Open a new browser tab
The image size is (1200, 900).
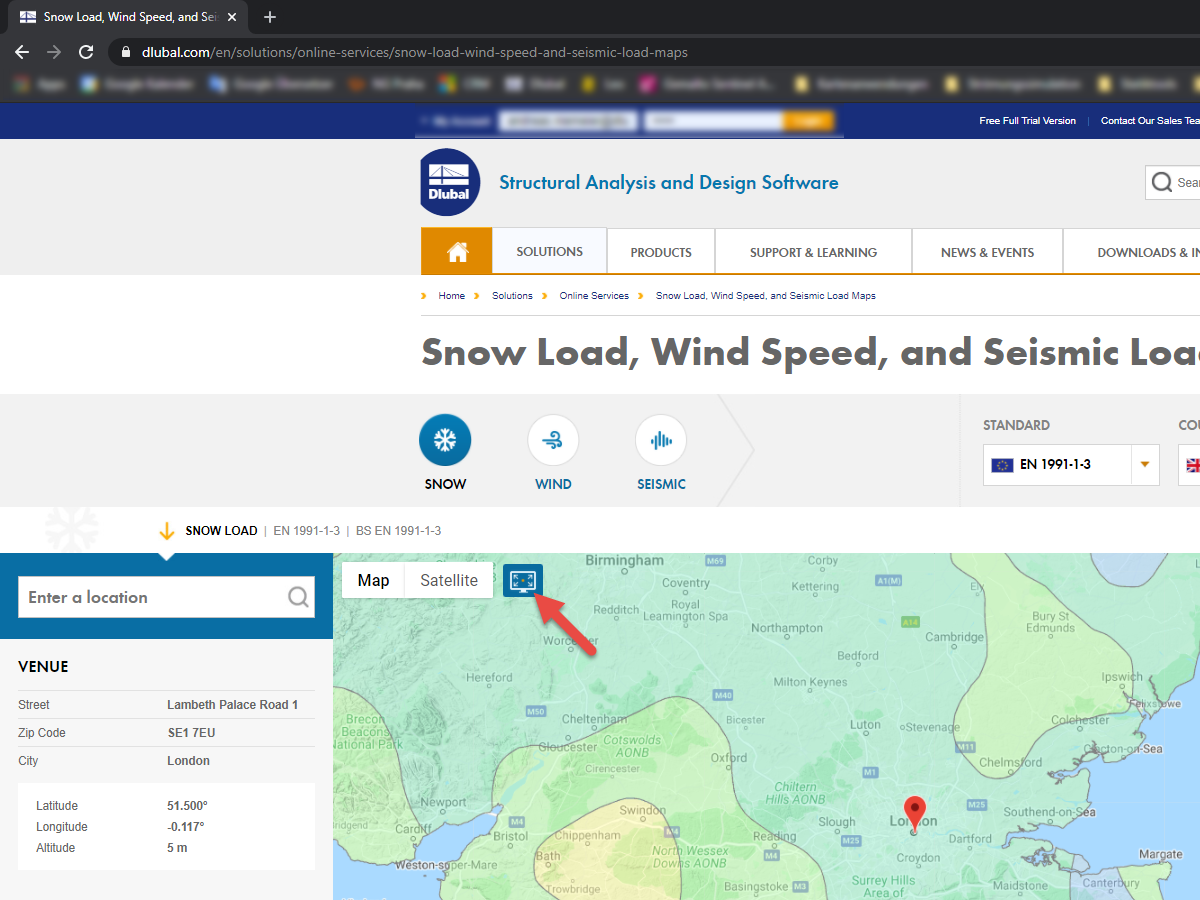click(x=270, y=17)
